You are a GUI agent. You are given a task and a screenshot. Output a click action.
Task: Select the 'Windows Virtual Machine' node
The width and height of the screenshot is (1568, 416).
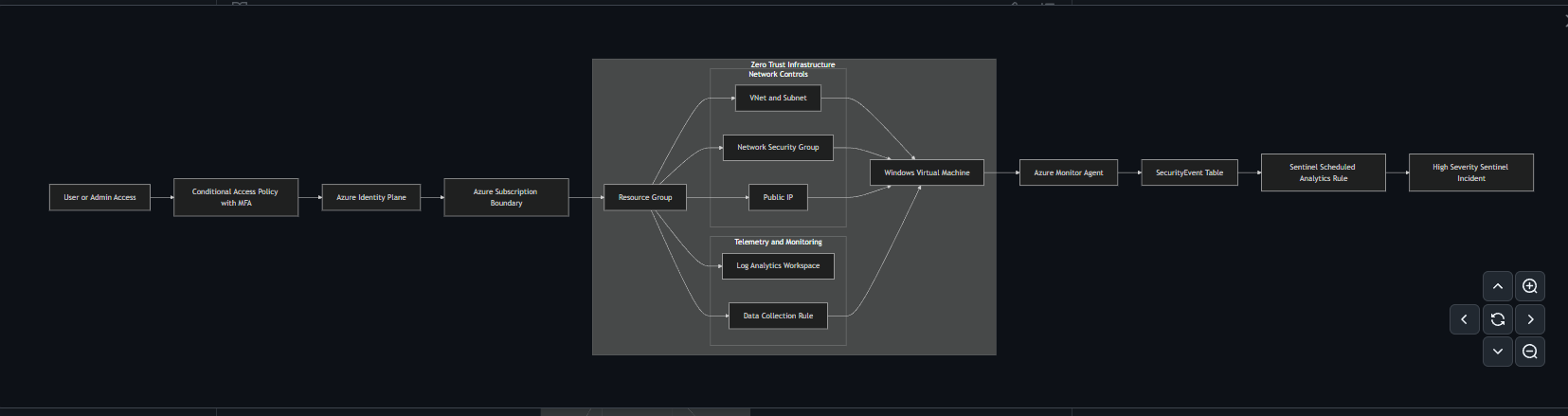pyautogui.click(x=927, y=172)
